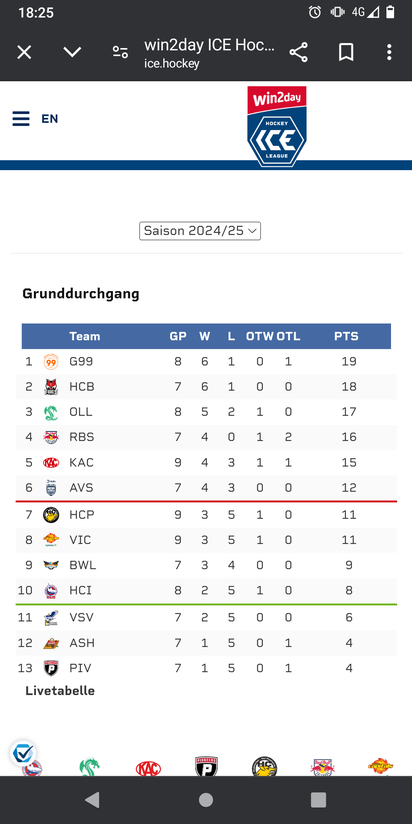Tap the Pioneers P logo in bottom carousel
The width and height of the screenshot is (412, 824).
coord(206,767)
